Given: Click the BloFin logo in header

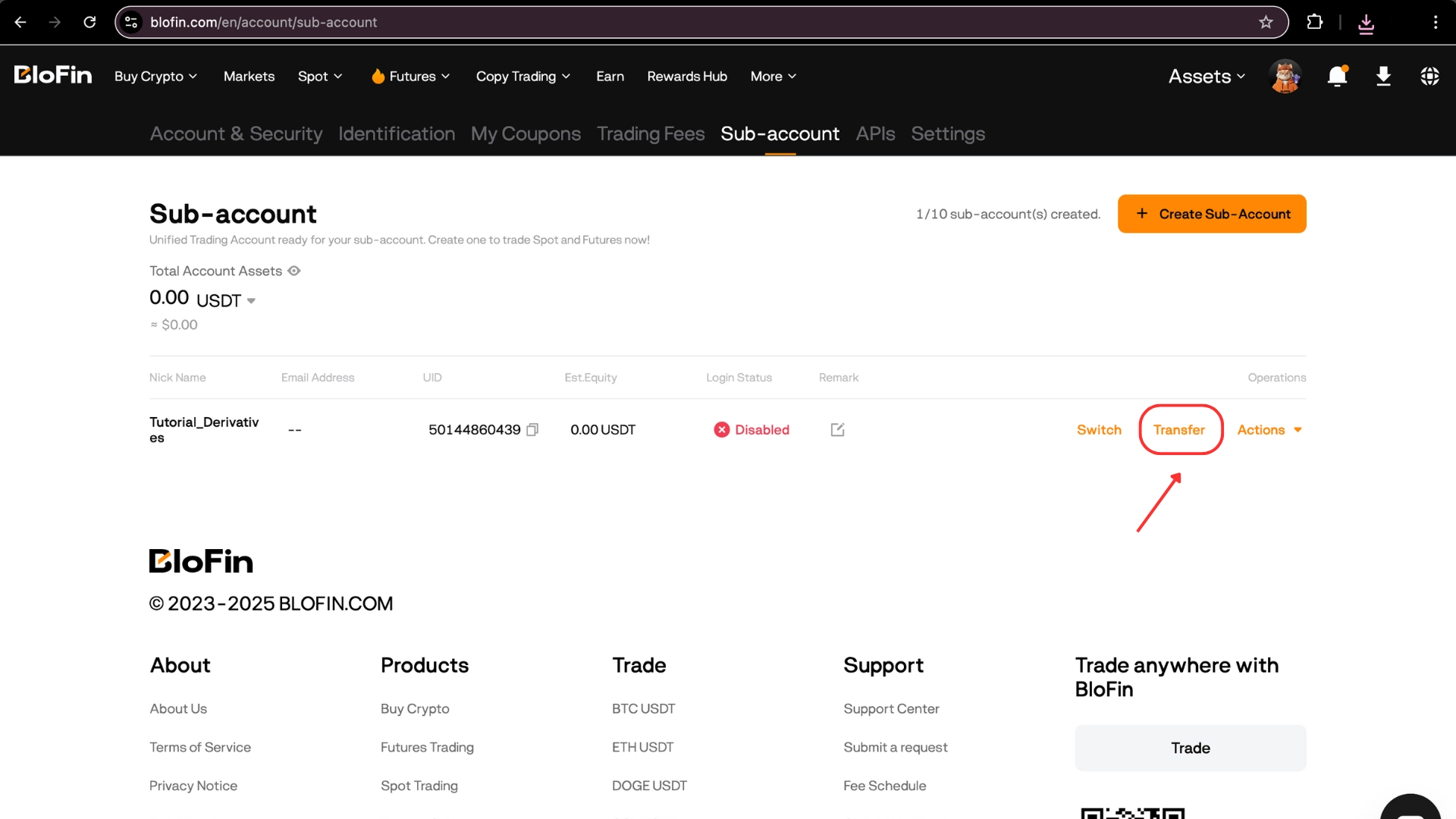Looking at the screenshot, I should [53, 75].
